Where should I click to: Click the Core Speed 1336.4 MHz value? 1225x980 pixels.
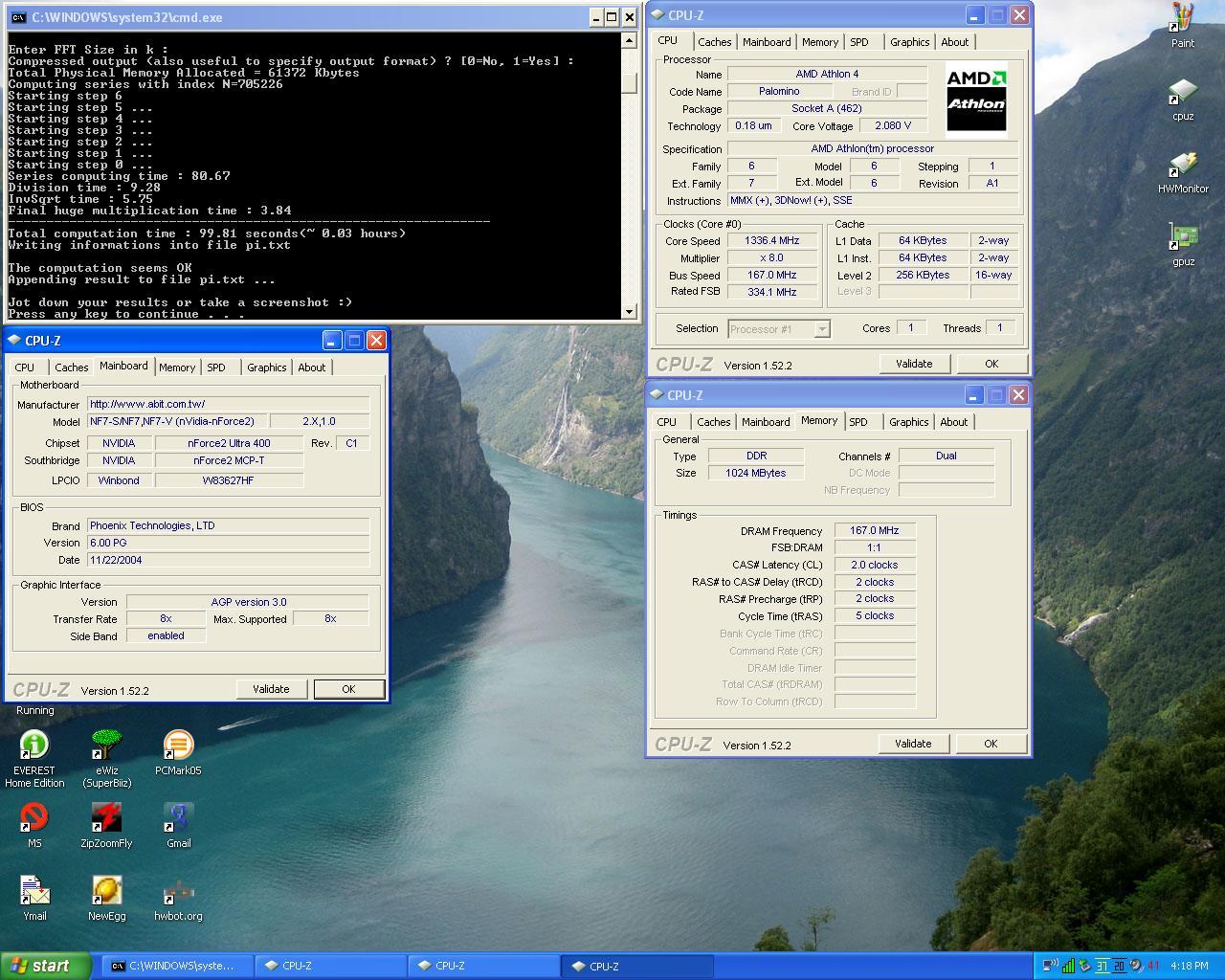771,240
